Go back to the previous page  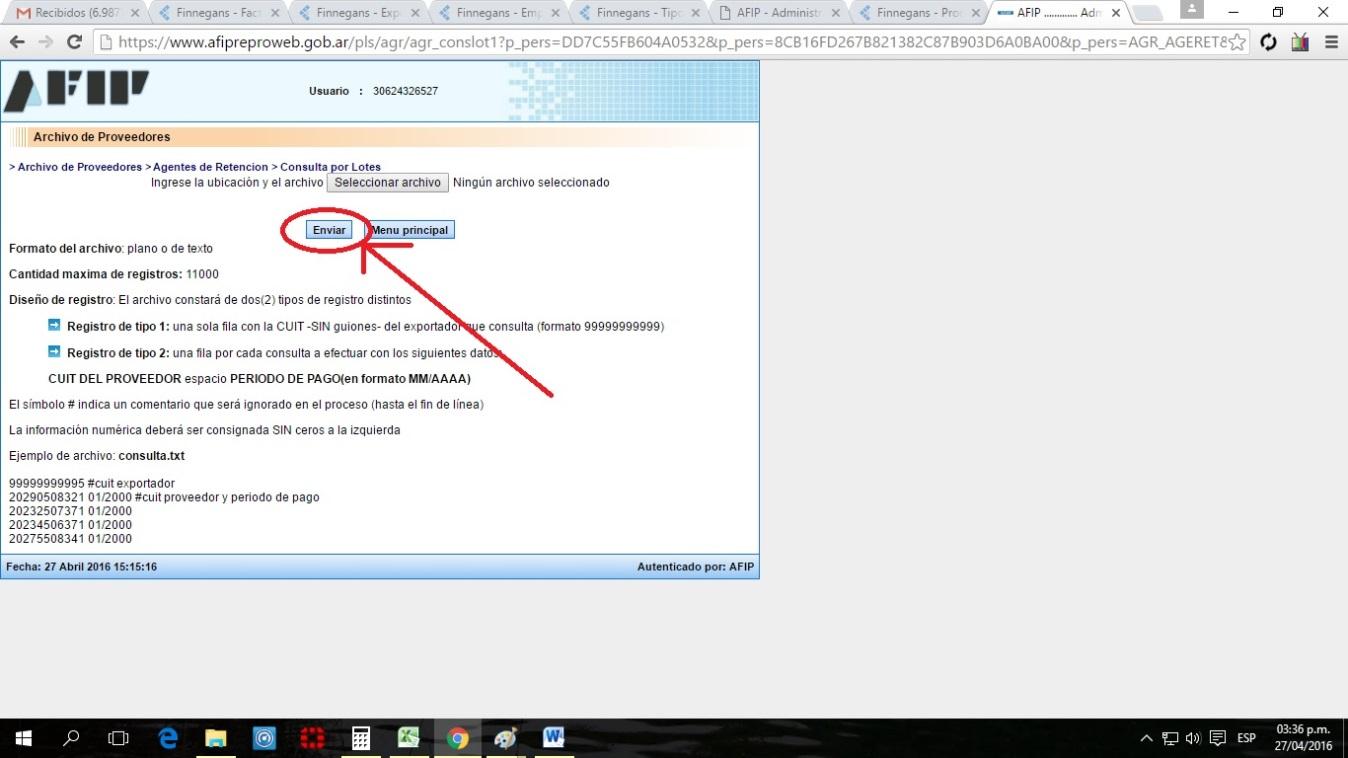click(17, 42)
